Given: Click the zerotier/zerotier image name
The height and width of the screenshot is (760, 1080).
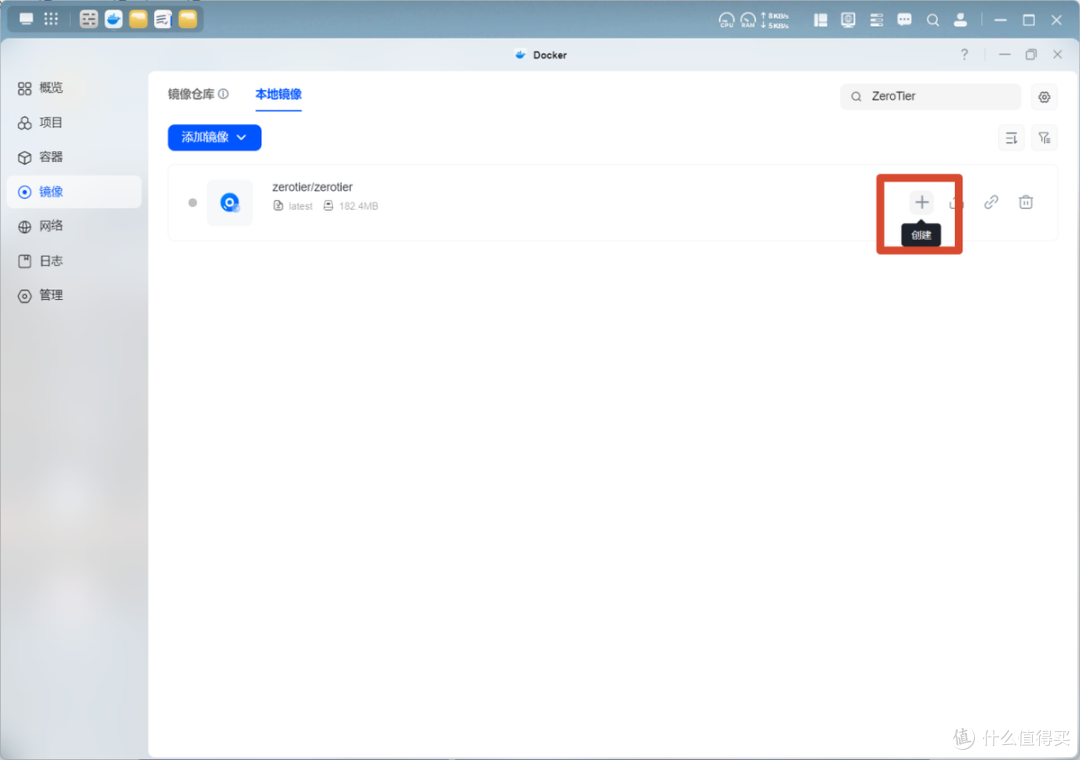Looking at the screenshot, I should pyautogui.click(x=312, y=187).
